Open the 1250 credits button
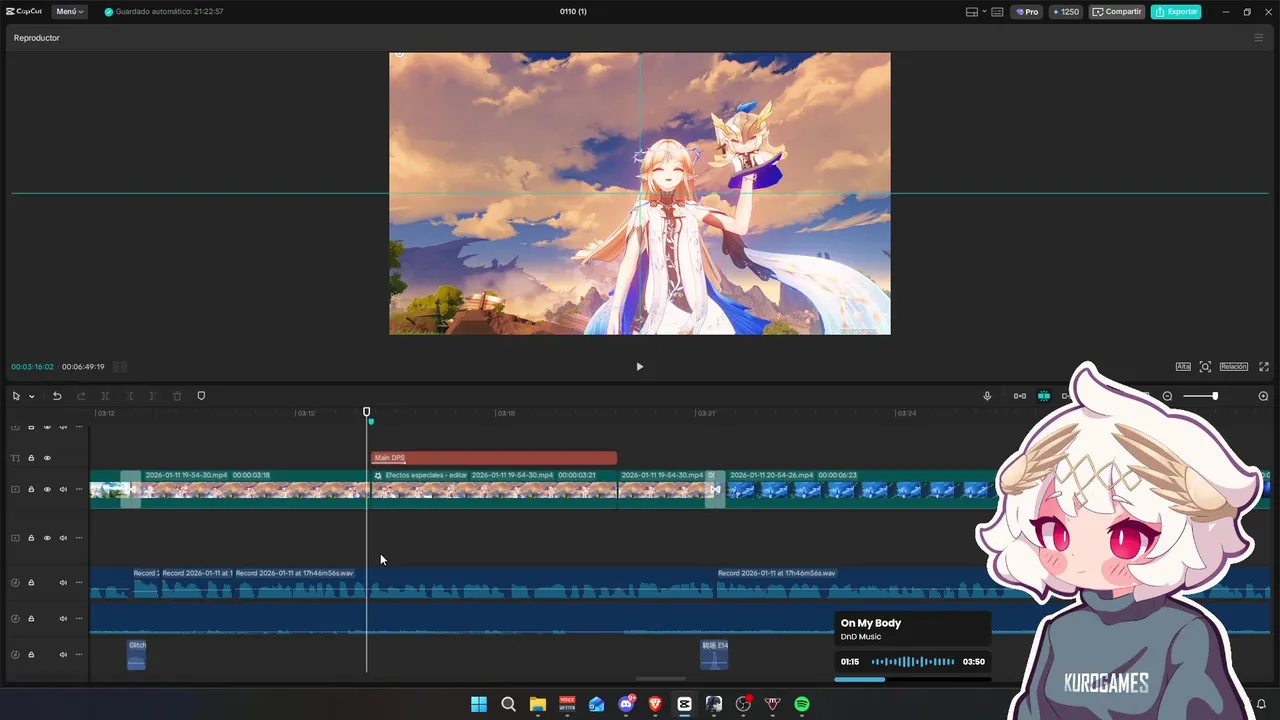This screenshot has width=1280, height=720. pos(1065,12)
